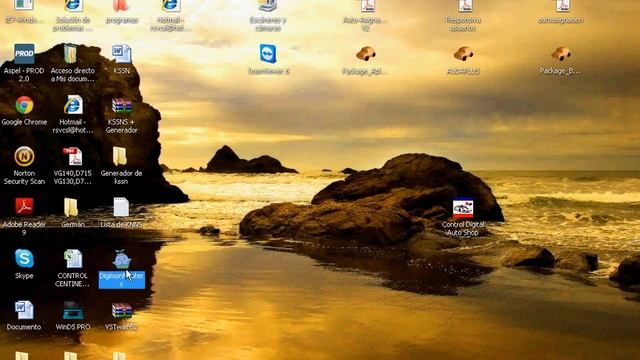Open the Generador de kssn folder
Viewport: 640px width, 360px height.
click(120, 157)
